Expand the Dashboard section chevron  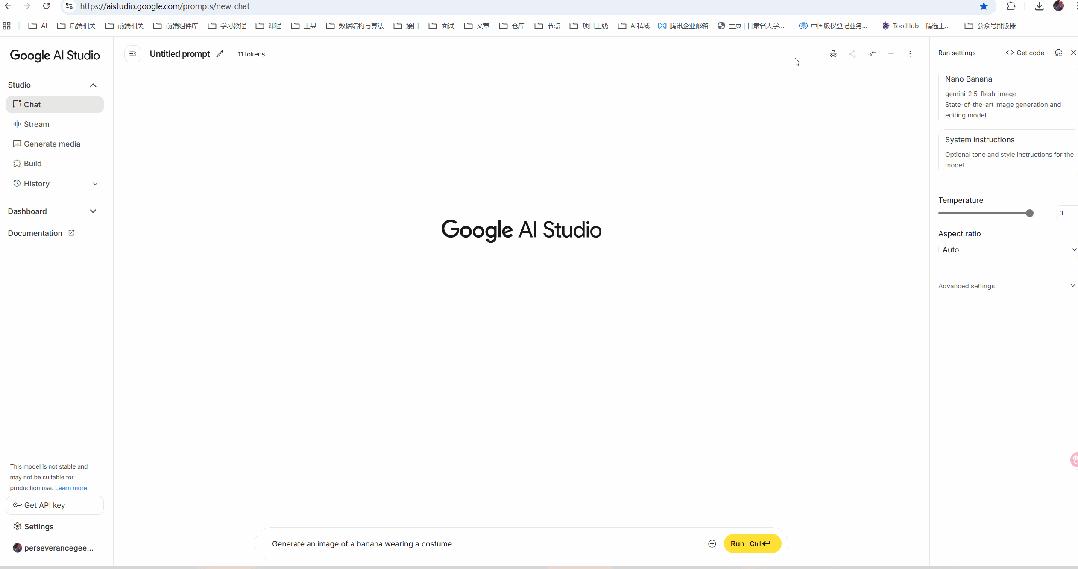pos(94,212)
